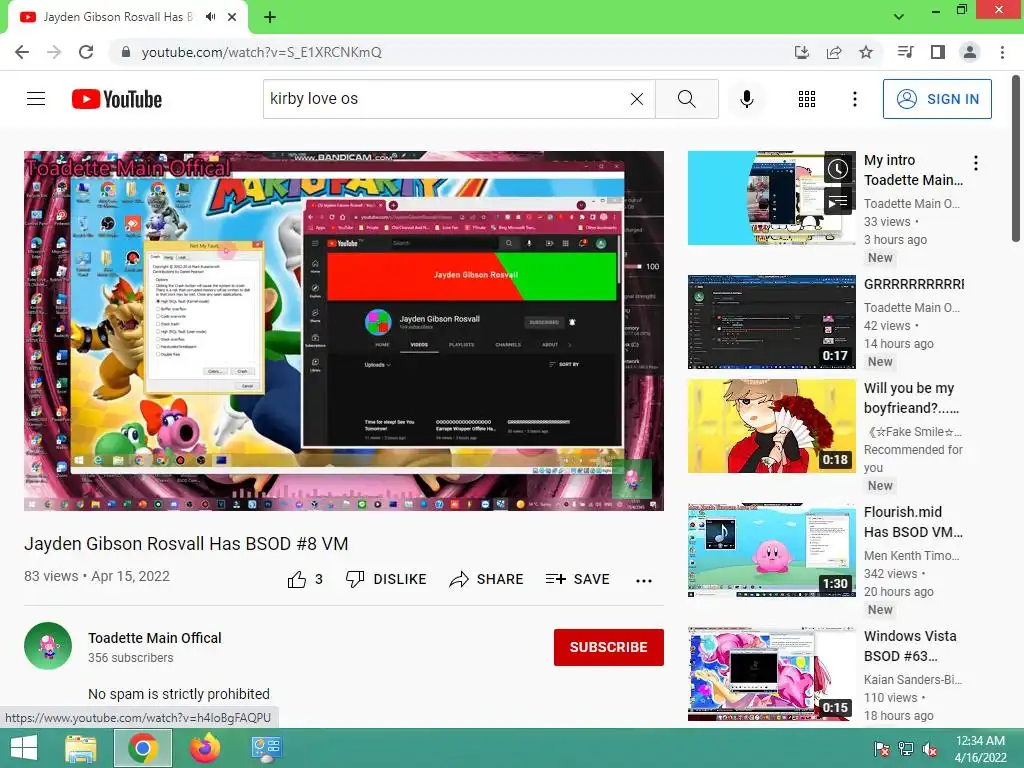Toggle Chrome side panel
The image size is (1024, 768).
click(938, 52)
